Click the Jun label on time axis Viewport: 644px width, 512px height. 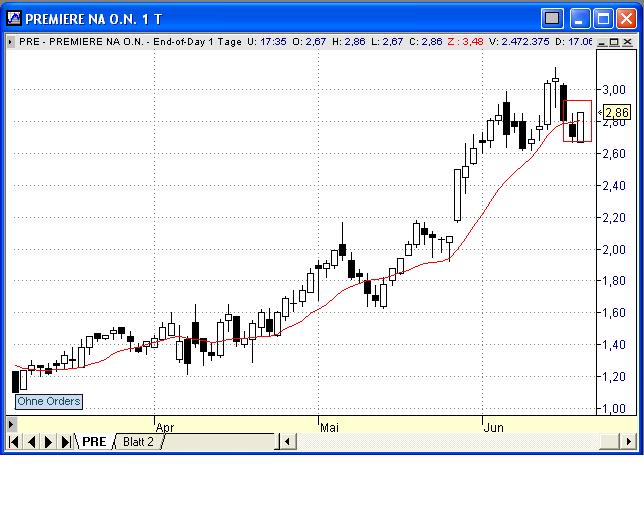tap(494, 427)
